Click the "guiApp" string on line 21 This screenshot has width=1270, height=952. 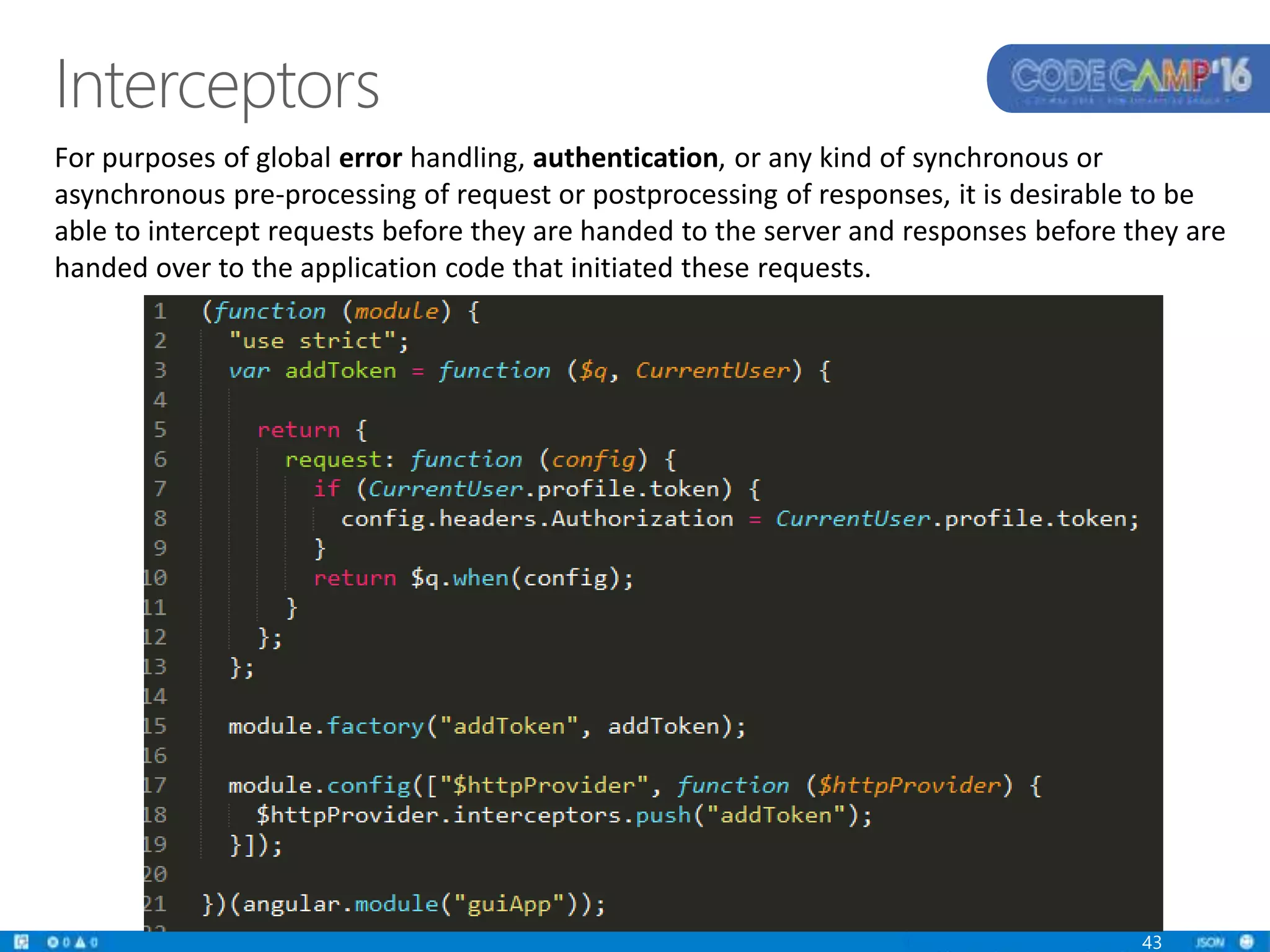coord(509,905)
